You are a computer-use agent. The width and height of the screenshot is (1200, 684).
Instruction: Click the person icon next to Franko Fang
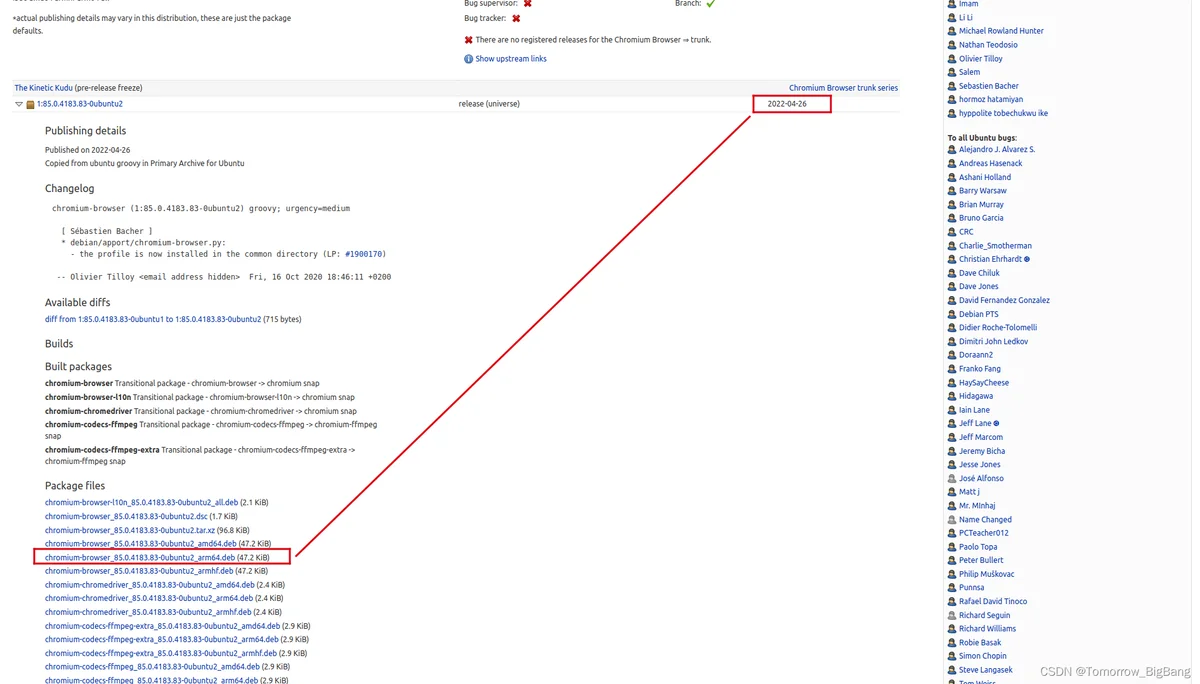pos(952,369)
